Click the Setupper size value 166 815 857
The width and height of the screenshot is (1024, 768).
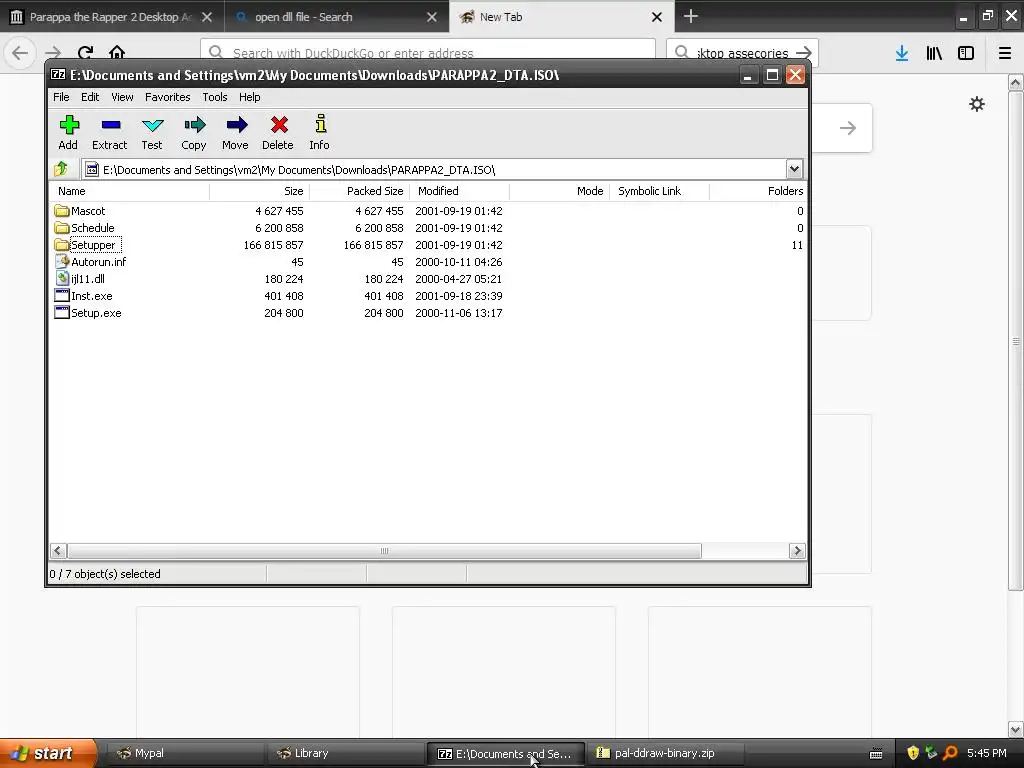click(273, 245)
